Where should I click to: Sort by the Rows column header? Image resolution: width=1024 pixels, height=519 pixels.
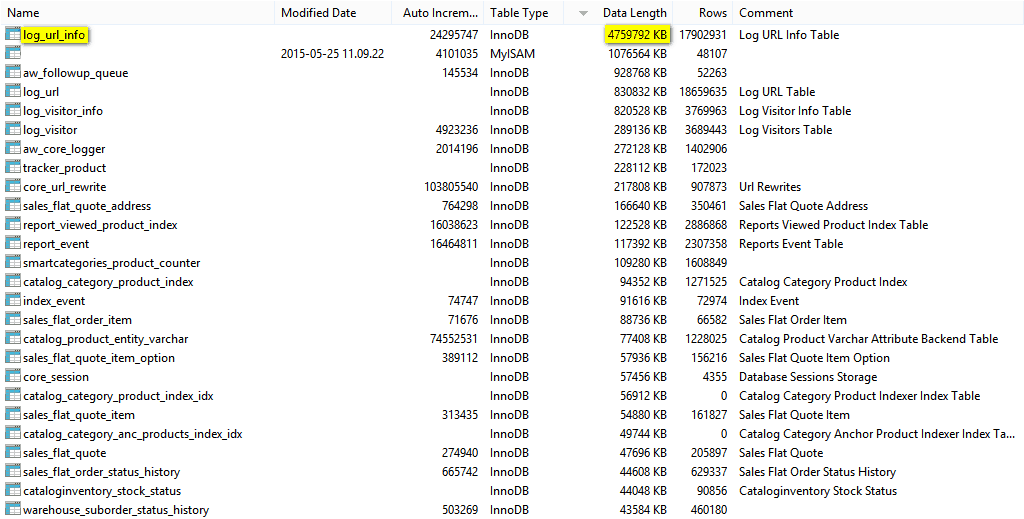[712, 13]
